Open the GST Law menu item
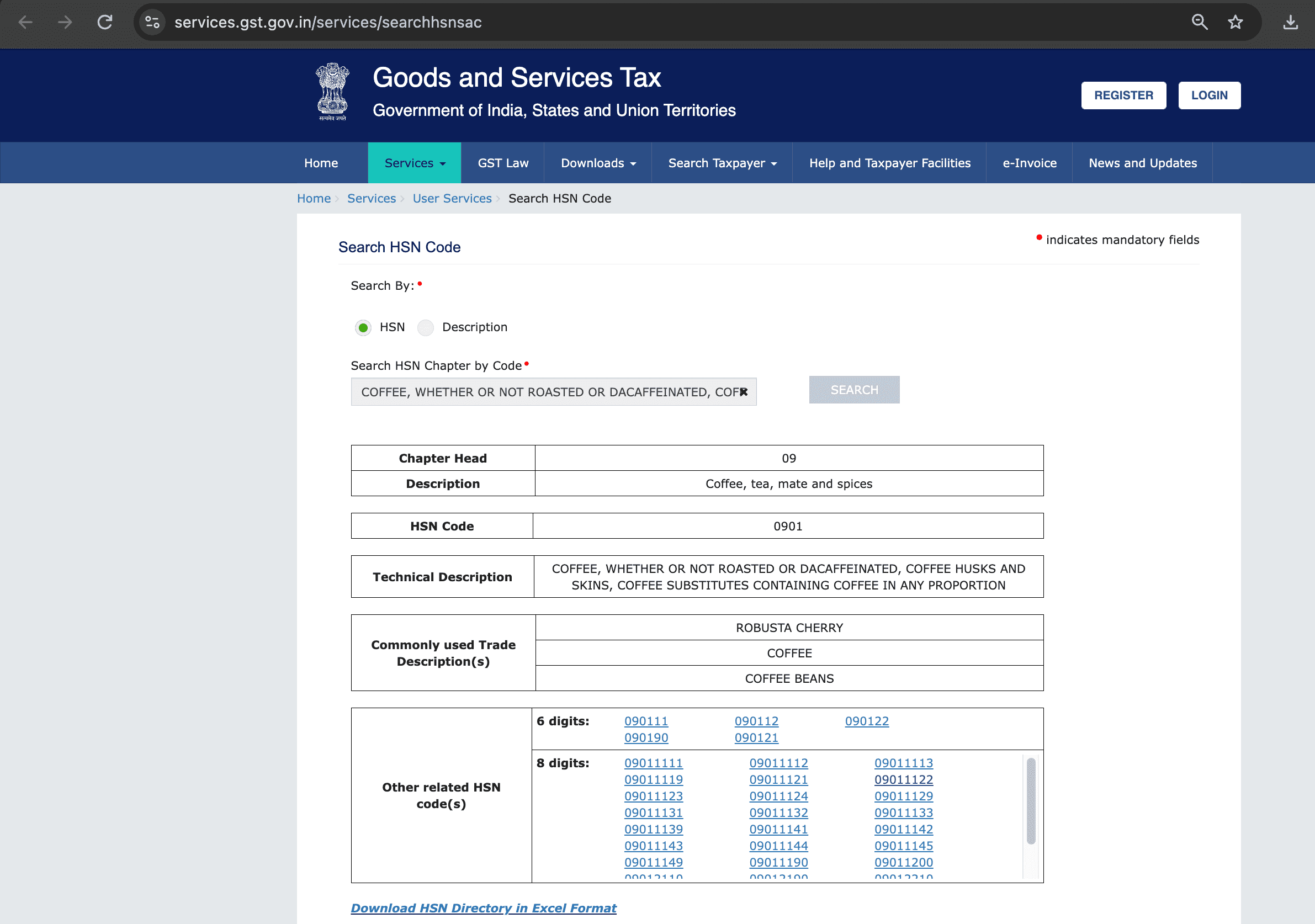1315x924 pixels. (x=503, y=163)
